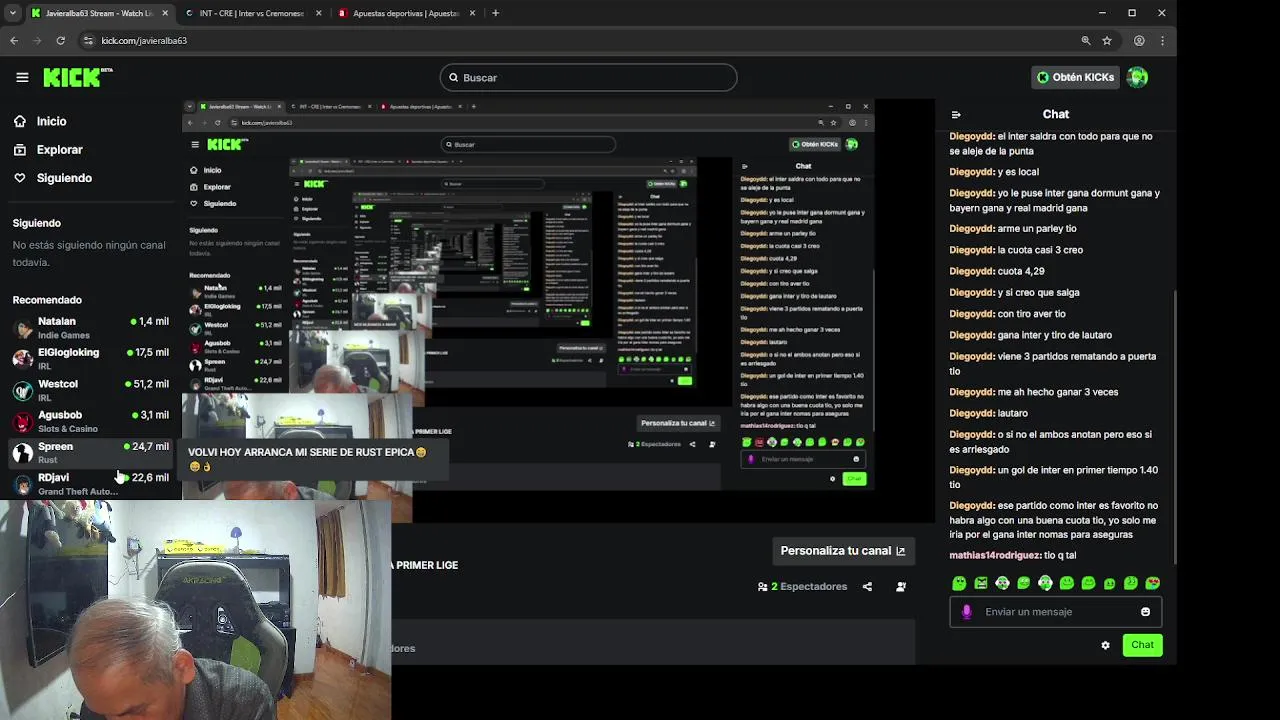
Task: Click the user icon right of the share icon
Action: click(901, 587)
